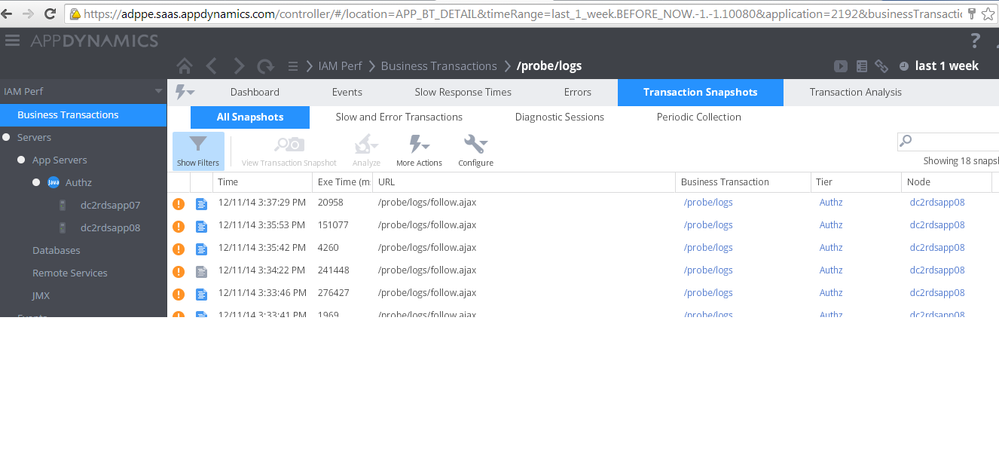Open the Slow Response Times tab
The image size is (999, 470).
(x=463, y=92)
